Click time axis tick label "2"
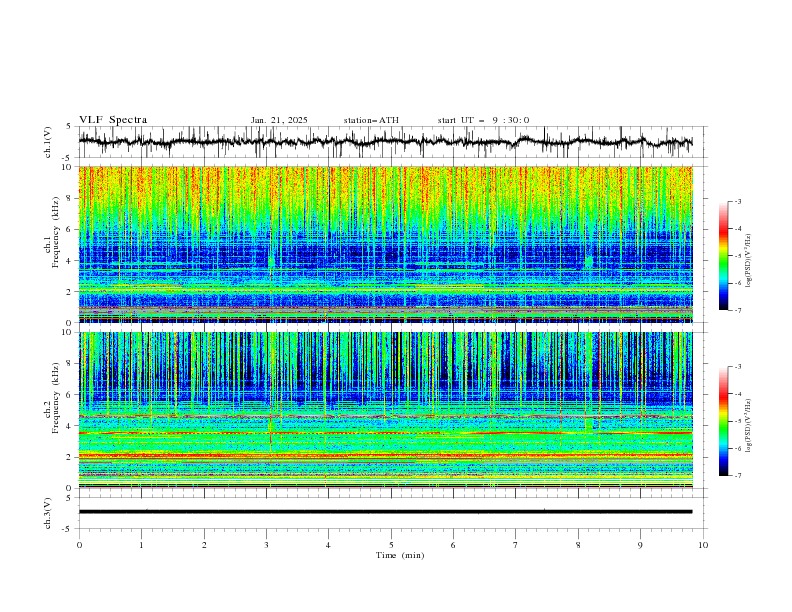Image resolution: width=792 pixels, height=612 pixels. coord(204,545)
